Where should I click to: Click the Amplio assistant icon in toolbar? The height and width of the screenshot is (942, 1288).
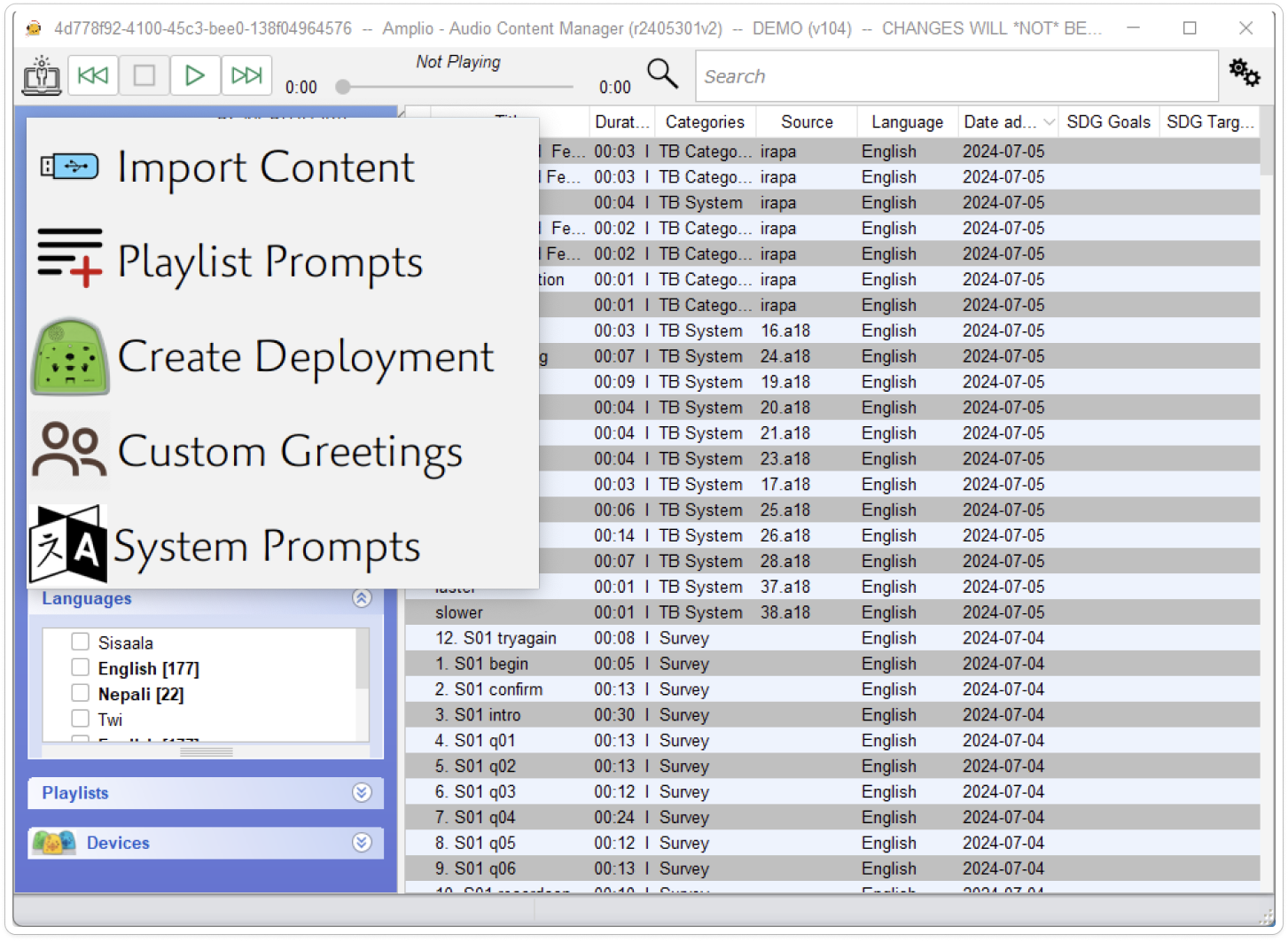[40, 76]
